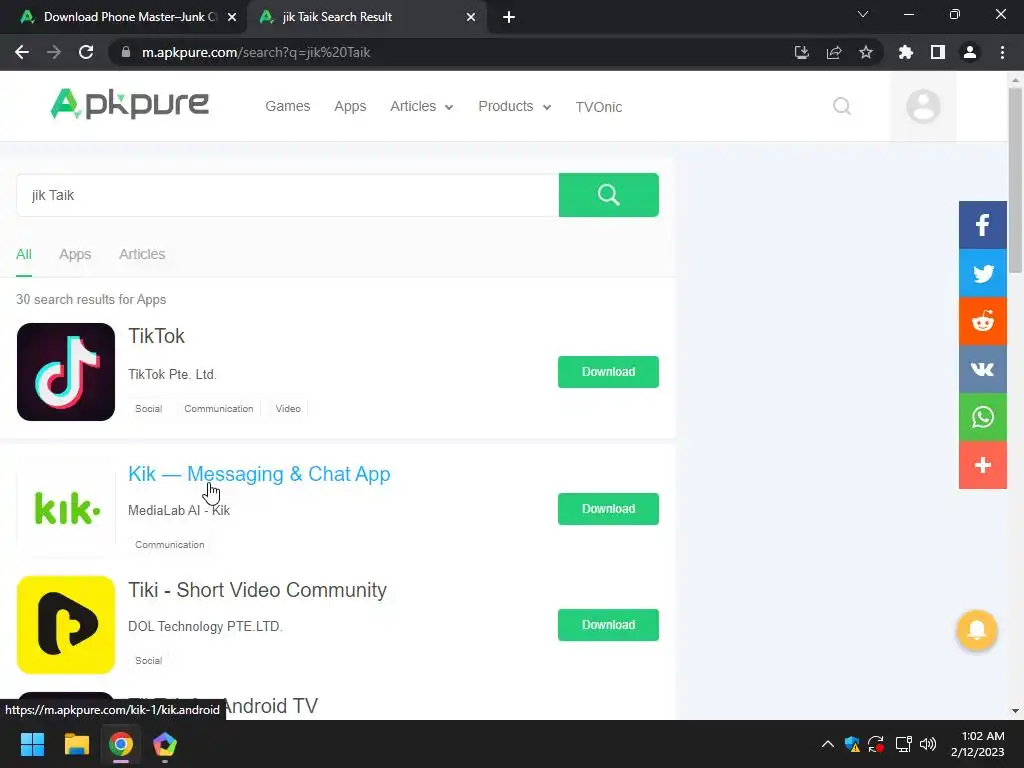Click the APKPure logo
Image resolution: width=1024 pixels, height=768 pixels.
[x=129, y=104]
